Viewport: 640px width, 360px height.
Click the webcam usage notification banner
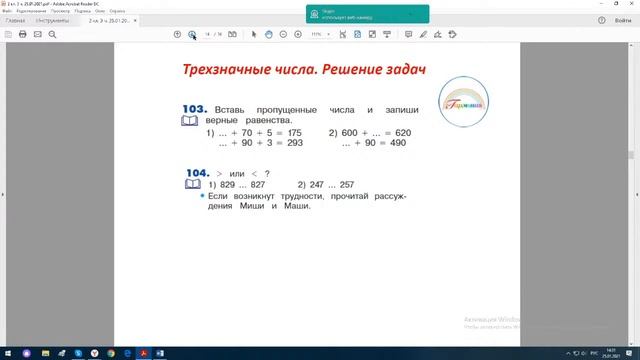tap(367, 14)
